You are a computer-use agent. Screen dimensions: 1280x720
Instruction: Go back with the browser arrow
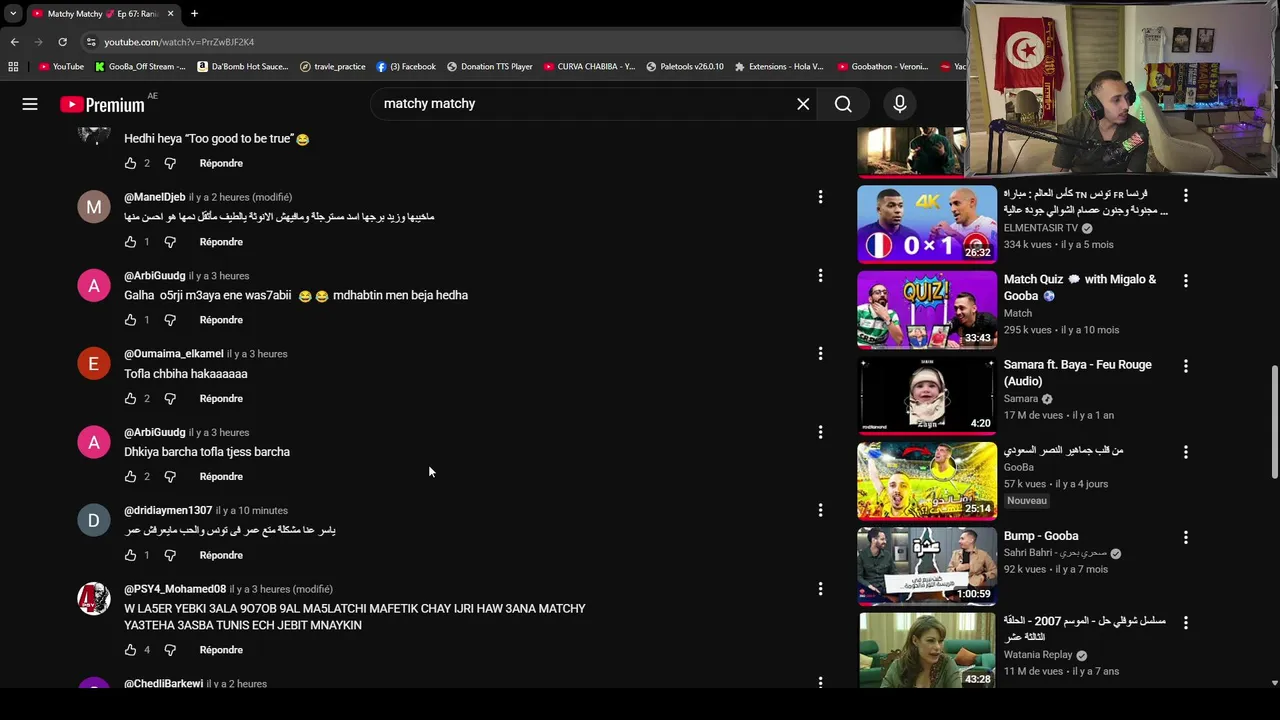click(x=14, y=42)
